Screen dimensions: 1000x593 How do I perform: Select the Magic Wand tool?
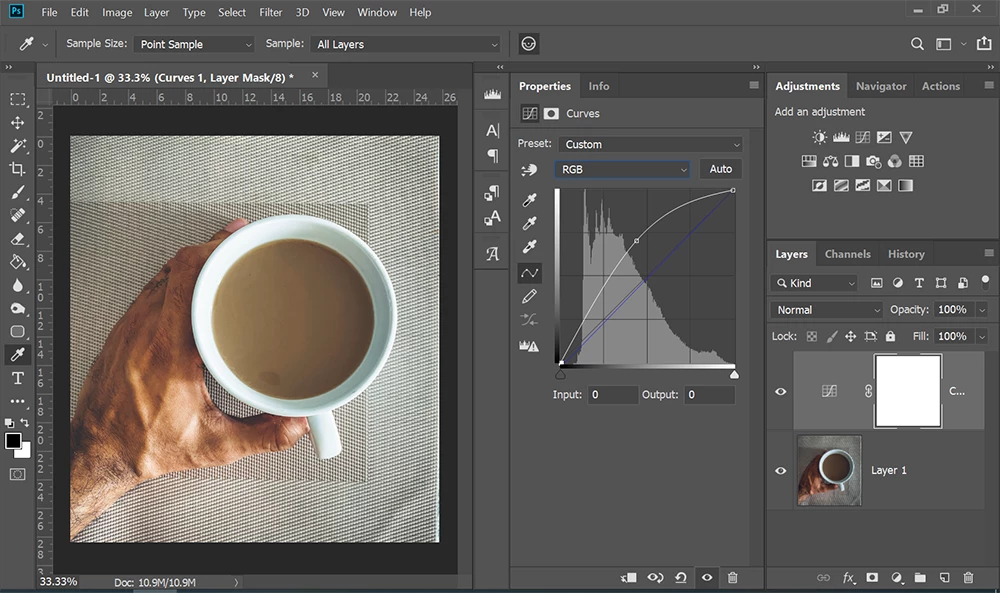(18, 145)
